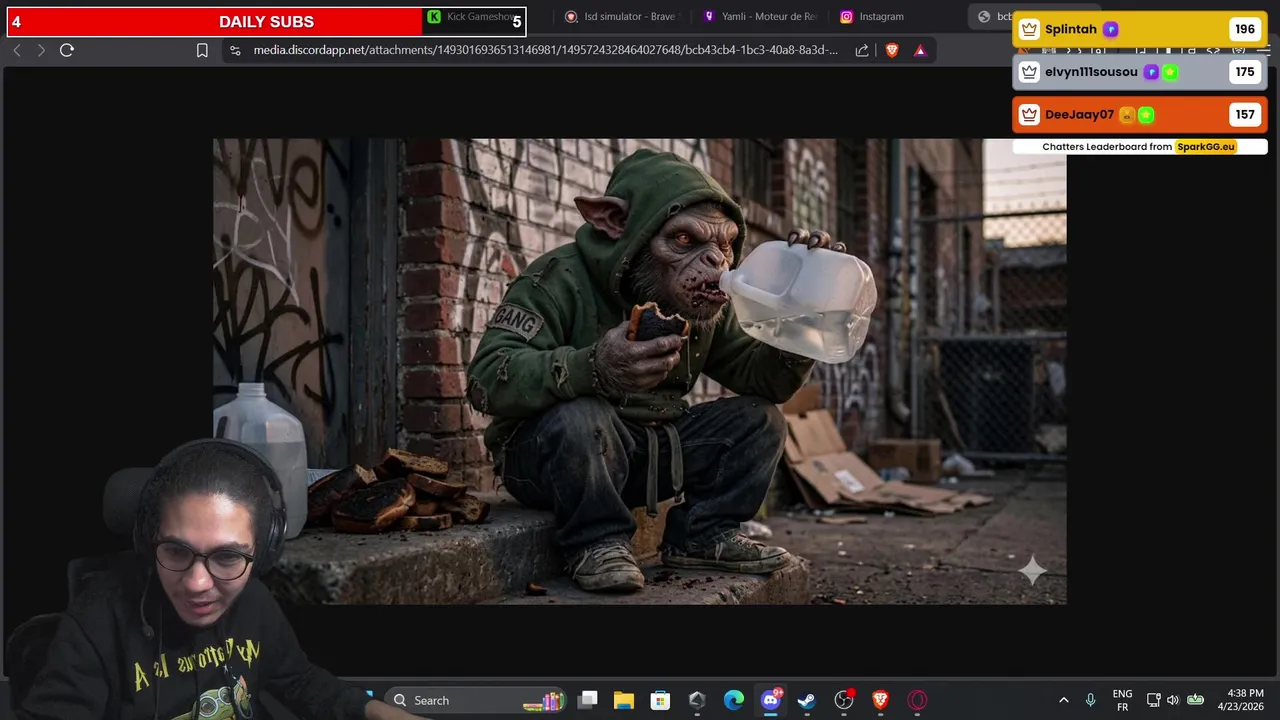Open the 4:38 PM clock calendar

pos(1242,700)
